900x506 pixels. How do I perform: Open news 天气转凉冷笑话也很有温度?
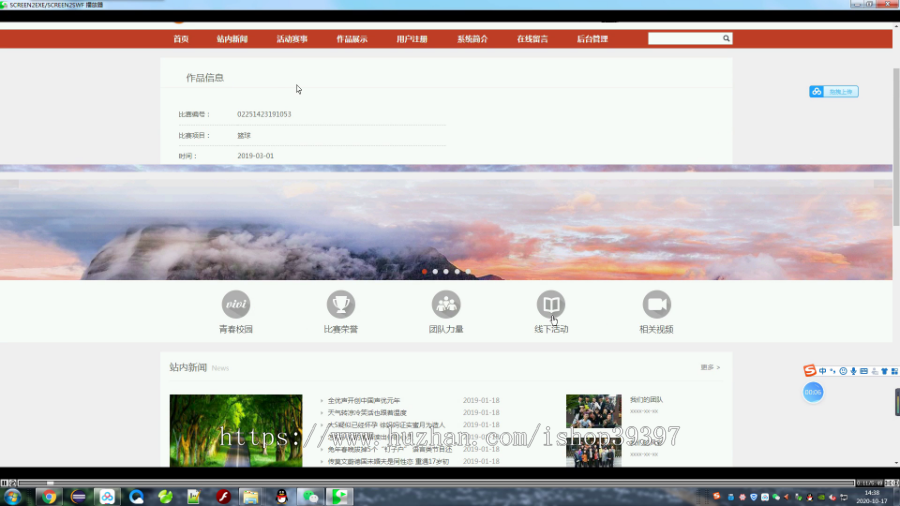(367, 412)
